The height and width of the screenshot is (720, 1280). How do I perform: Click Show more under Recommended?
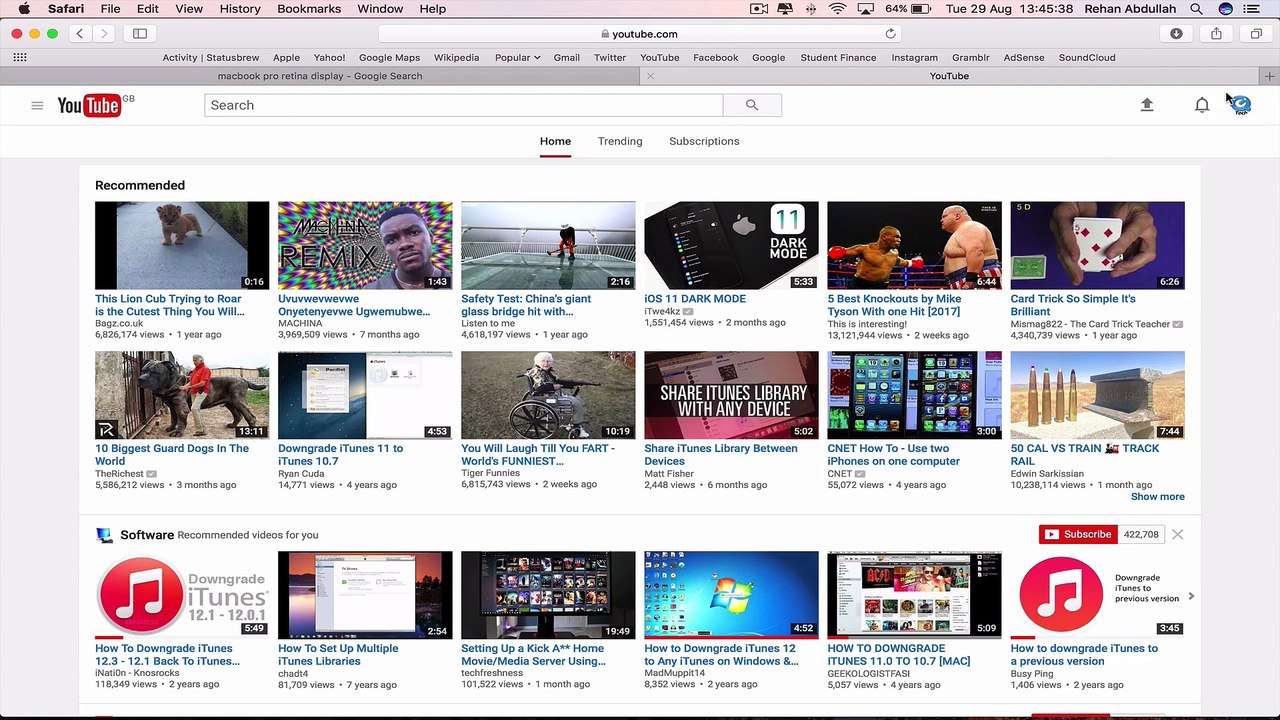1157,497
